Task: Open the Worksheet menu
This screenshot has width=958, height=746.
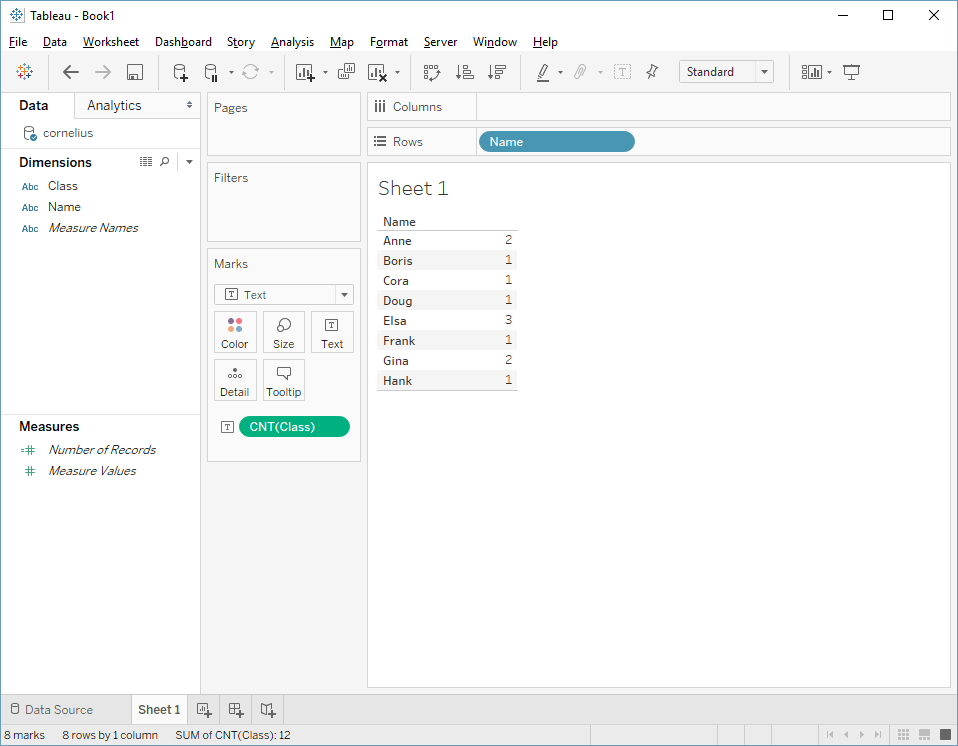Action: click(x=111, y=42)
